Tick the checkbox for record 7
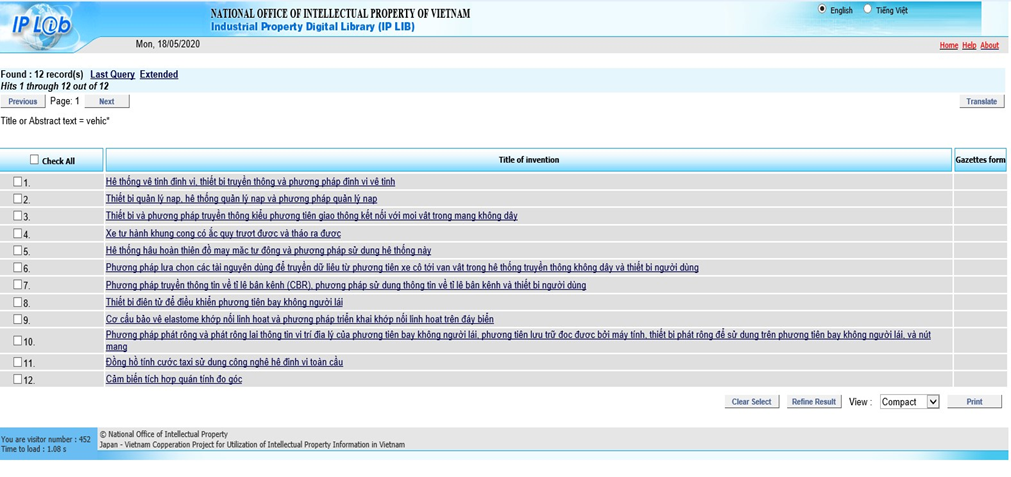Viewport: 1011px width, 477px height. click(17, 284)
